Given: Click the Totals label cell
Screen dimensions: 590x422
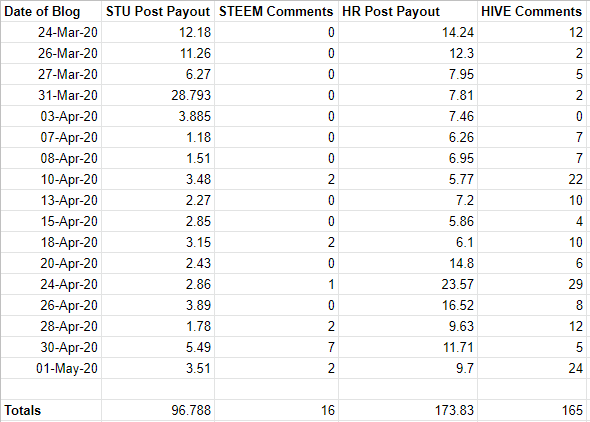Looking at the screenshot, I should (x=51, y=410).
